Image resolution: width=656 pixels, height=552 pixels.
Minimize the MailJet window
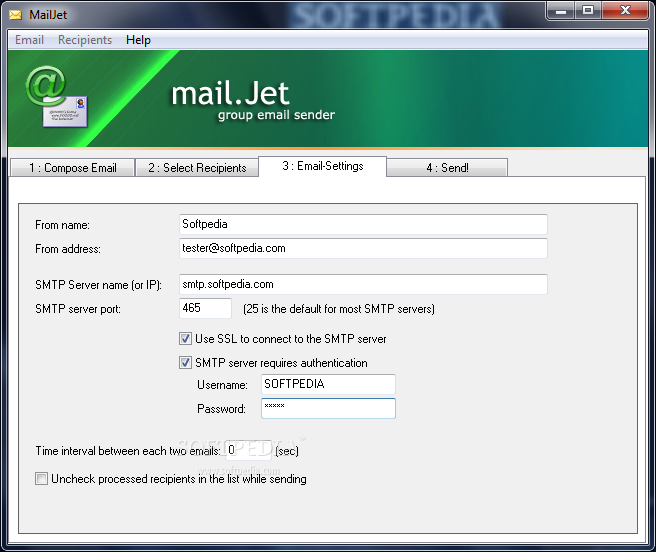(561, 11)
